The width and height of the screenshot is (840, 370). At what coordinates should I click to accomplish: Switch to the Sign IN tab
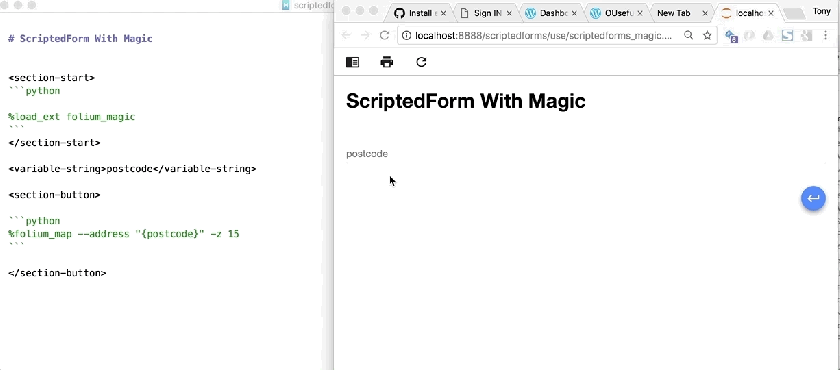tap(487, 13)
